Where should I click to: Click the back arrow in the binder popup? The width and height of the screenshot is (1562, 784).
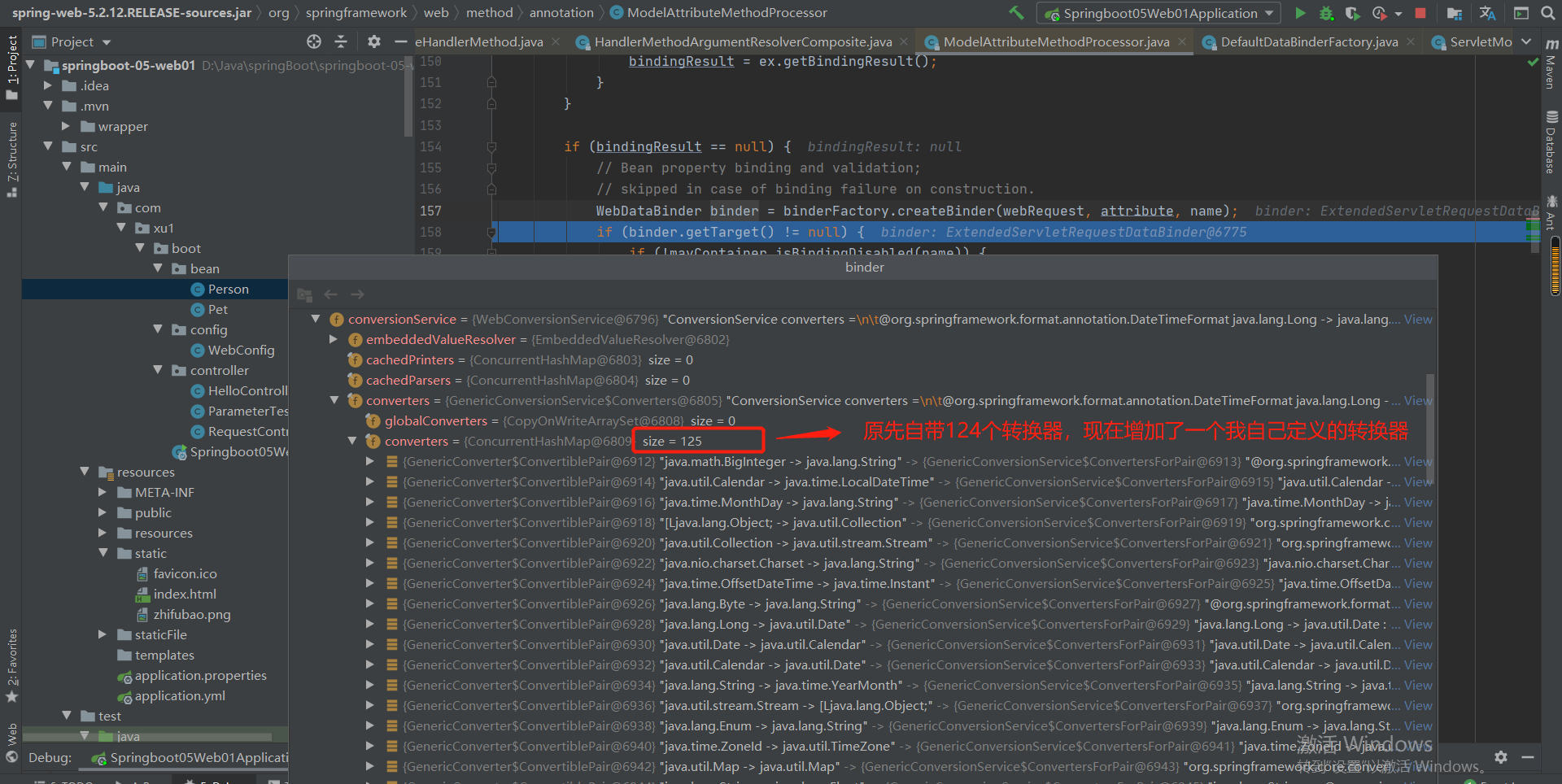coord(330,294)
